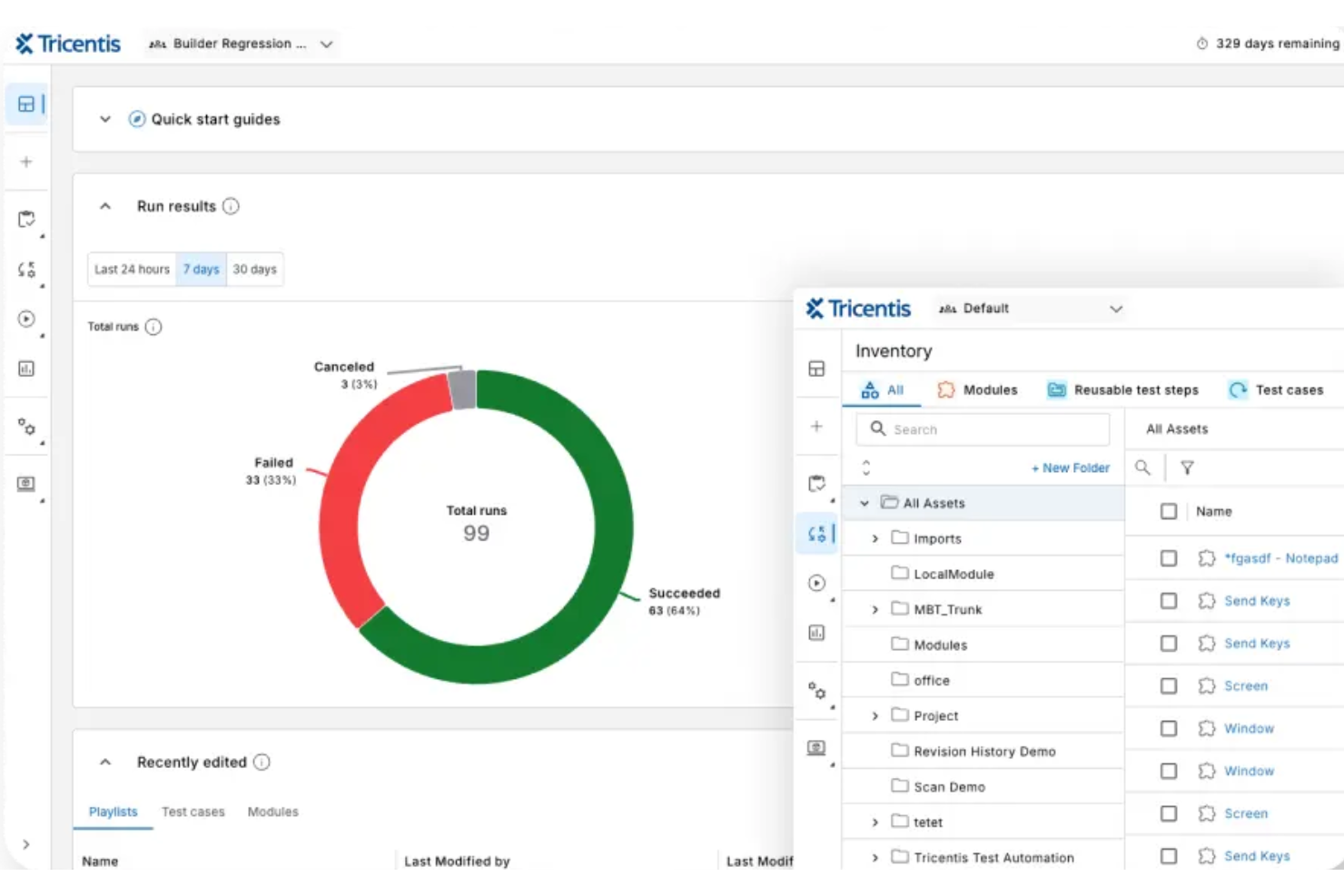Select the Runs playback icon in the sidebar
Image resolution: width=1344 pixels, height=896 pixels.
pos(26,320)
